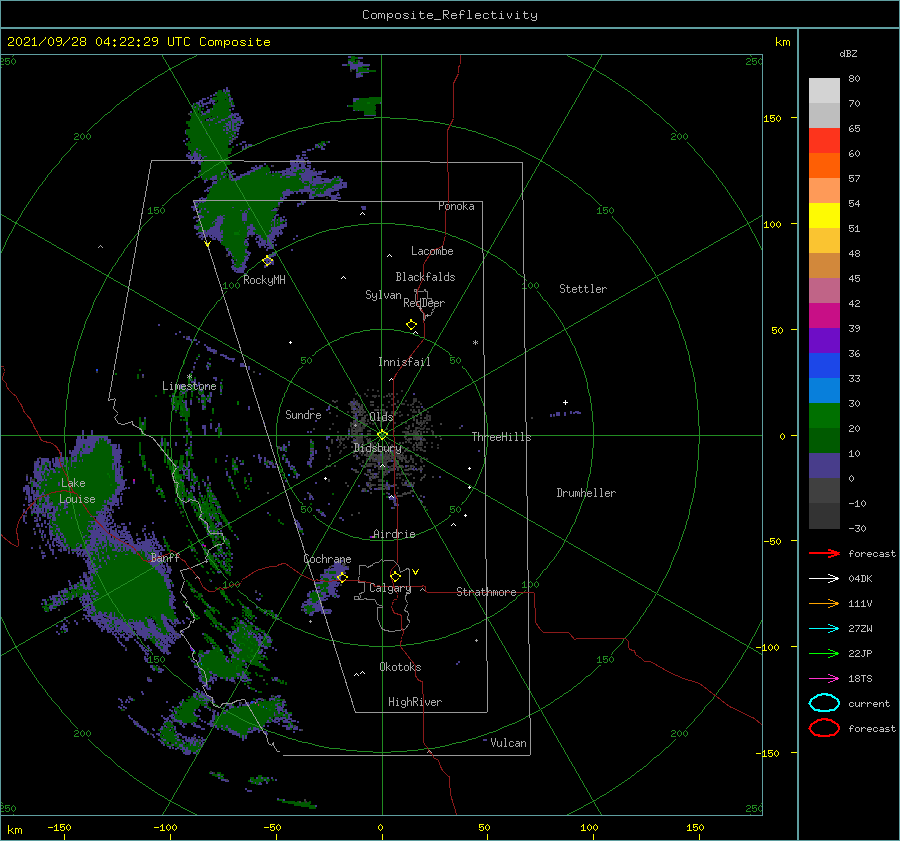Click the cyan 27ZW arrow legend icon

[824, 629]
